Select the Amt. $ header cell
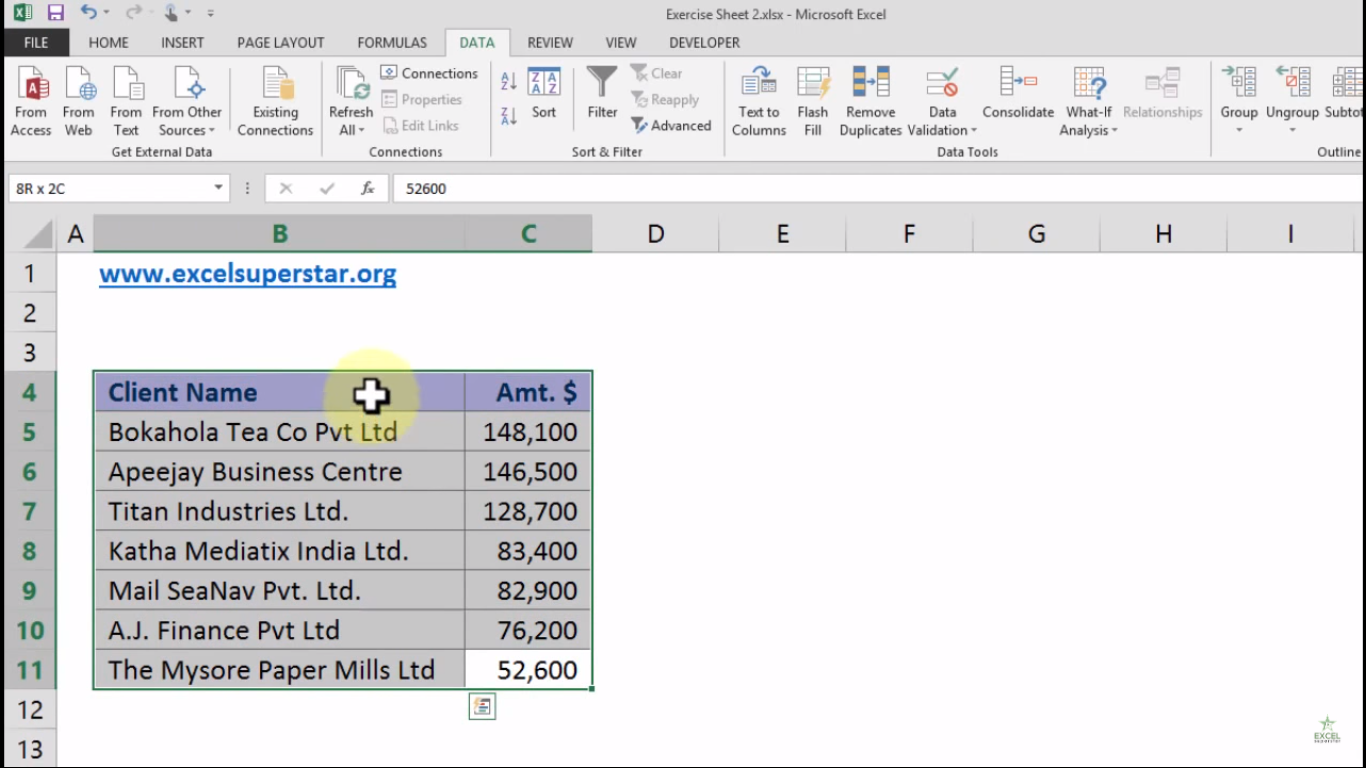Screen dimensions: 1366x768 [528, 392]
